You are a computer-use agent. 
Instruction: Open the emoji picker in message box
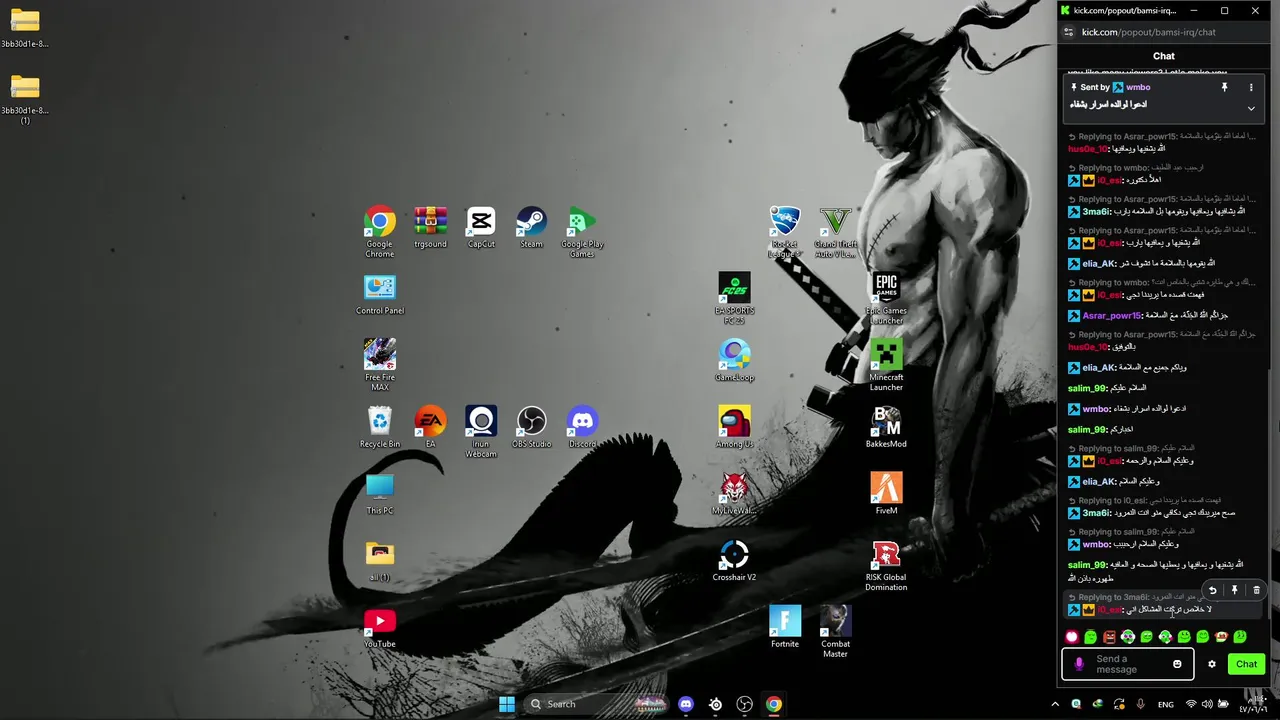pos(1177,664)
